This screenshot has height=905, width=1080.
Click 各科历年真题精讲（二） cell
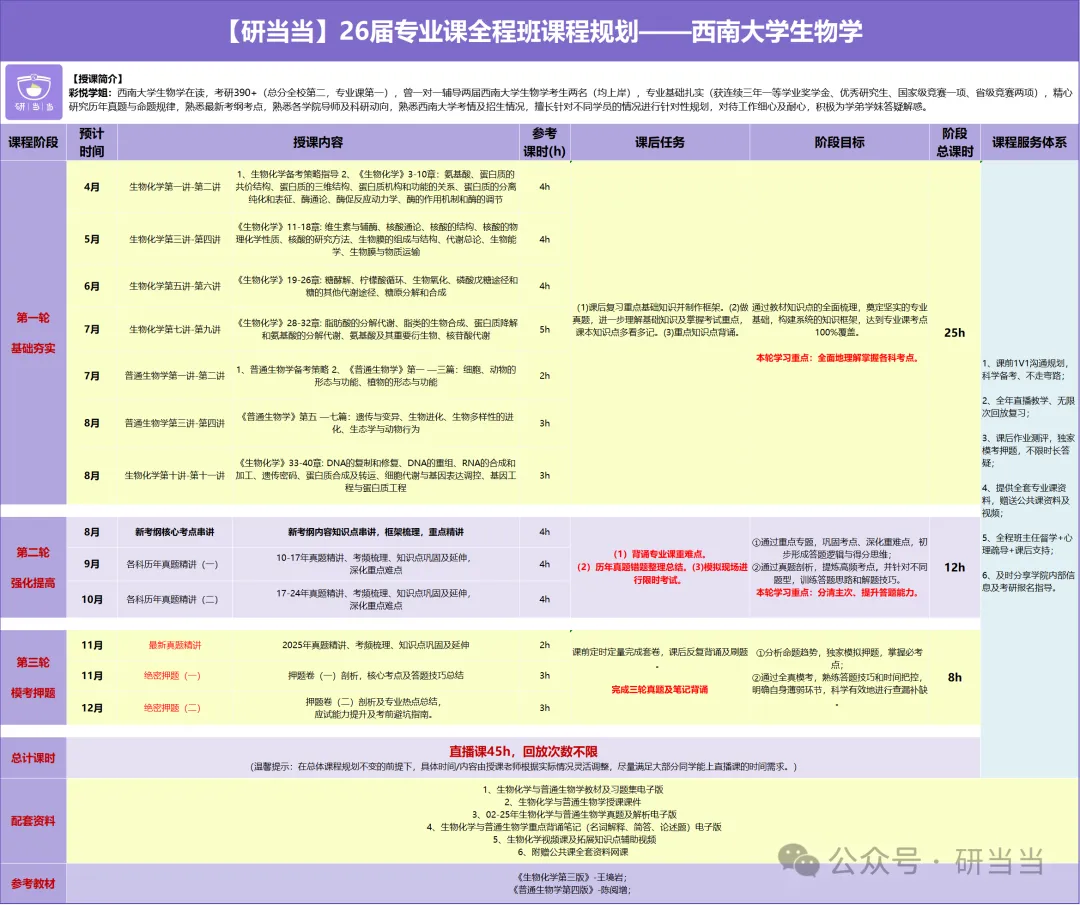tap(175, 600)
